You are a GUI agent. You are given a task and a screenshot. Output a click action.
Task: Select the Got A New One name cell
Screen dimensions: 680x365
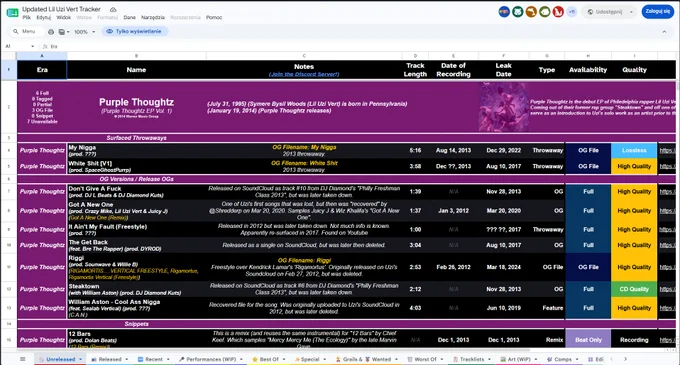point(137,211)
